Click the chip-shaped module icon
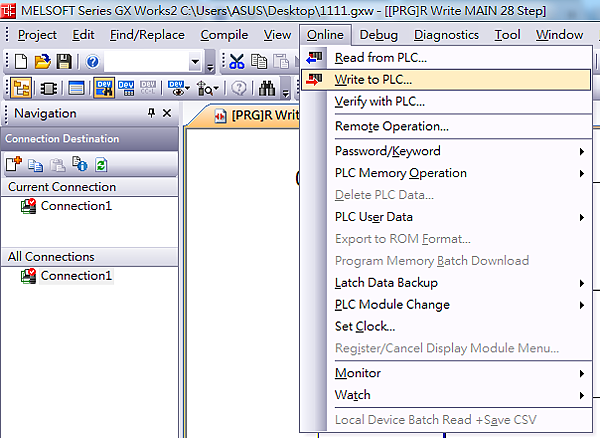600x438 pixels. click(49, 89)
